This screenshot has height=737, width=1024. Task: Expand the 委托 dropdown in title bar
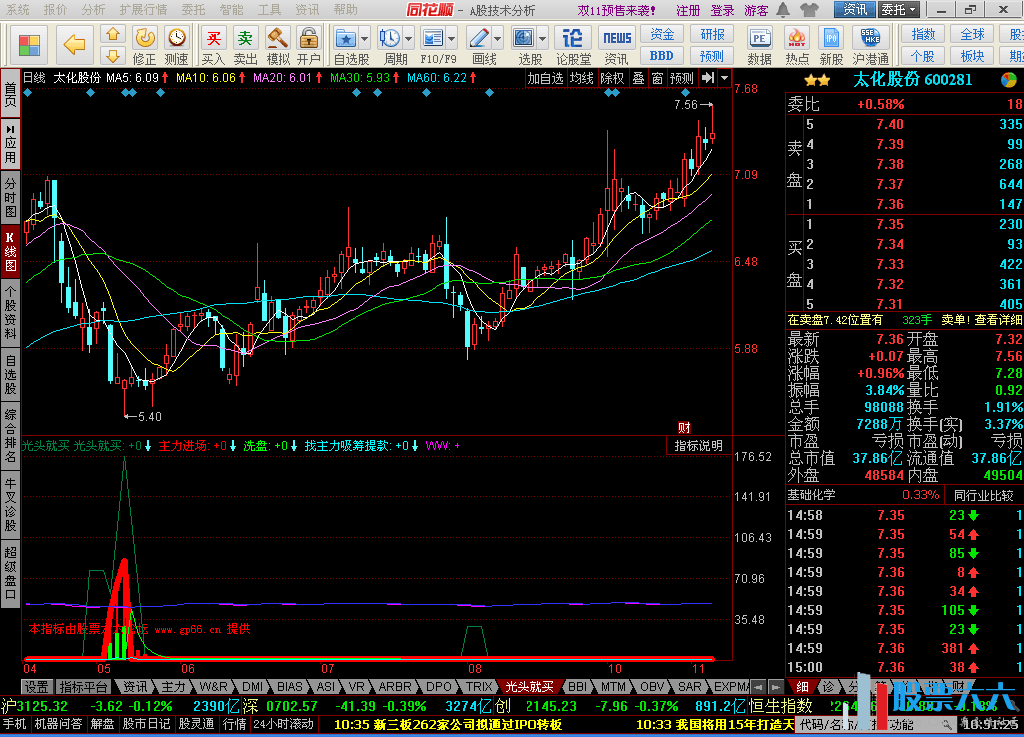click(x=899, y=10)
